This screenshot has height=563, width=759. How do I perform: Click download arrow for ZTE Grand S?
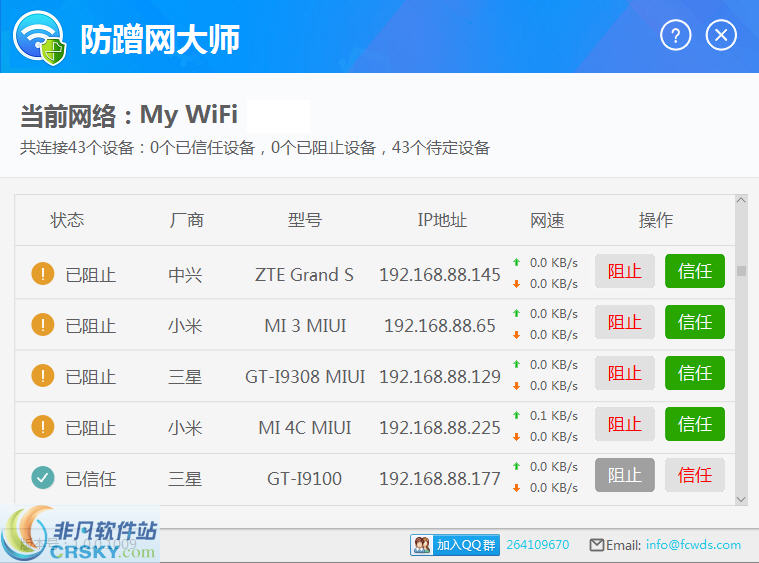(x=516, y=284)
